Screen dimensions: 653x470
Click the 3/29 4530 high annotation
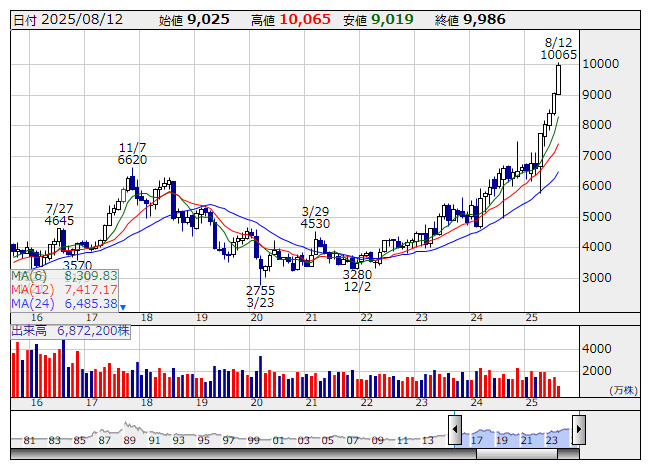click(x=316, y=217)
